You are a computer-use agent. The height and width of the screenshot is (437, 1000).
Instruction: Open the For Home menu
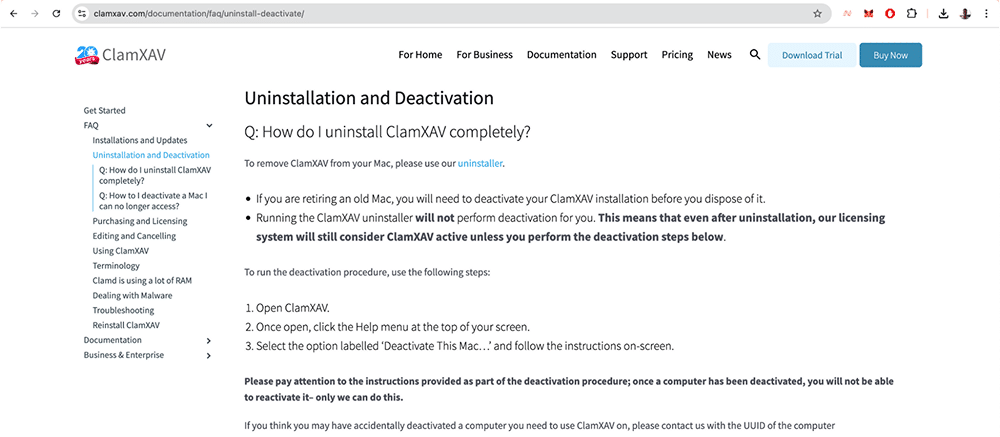(420, 55)
